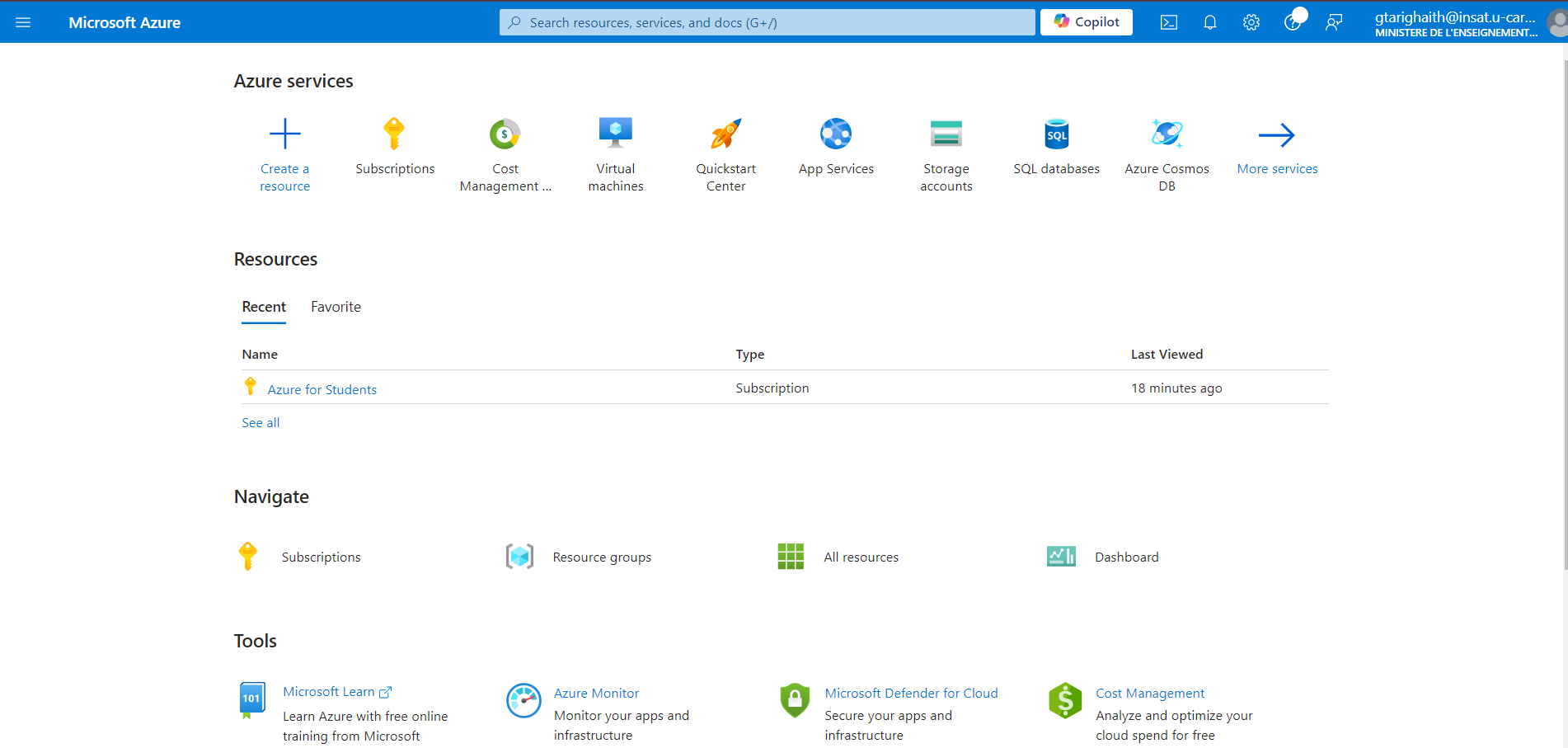Open the Azure for Students subscription
1568x748 pixels.
(x=322, y=388)
